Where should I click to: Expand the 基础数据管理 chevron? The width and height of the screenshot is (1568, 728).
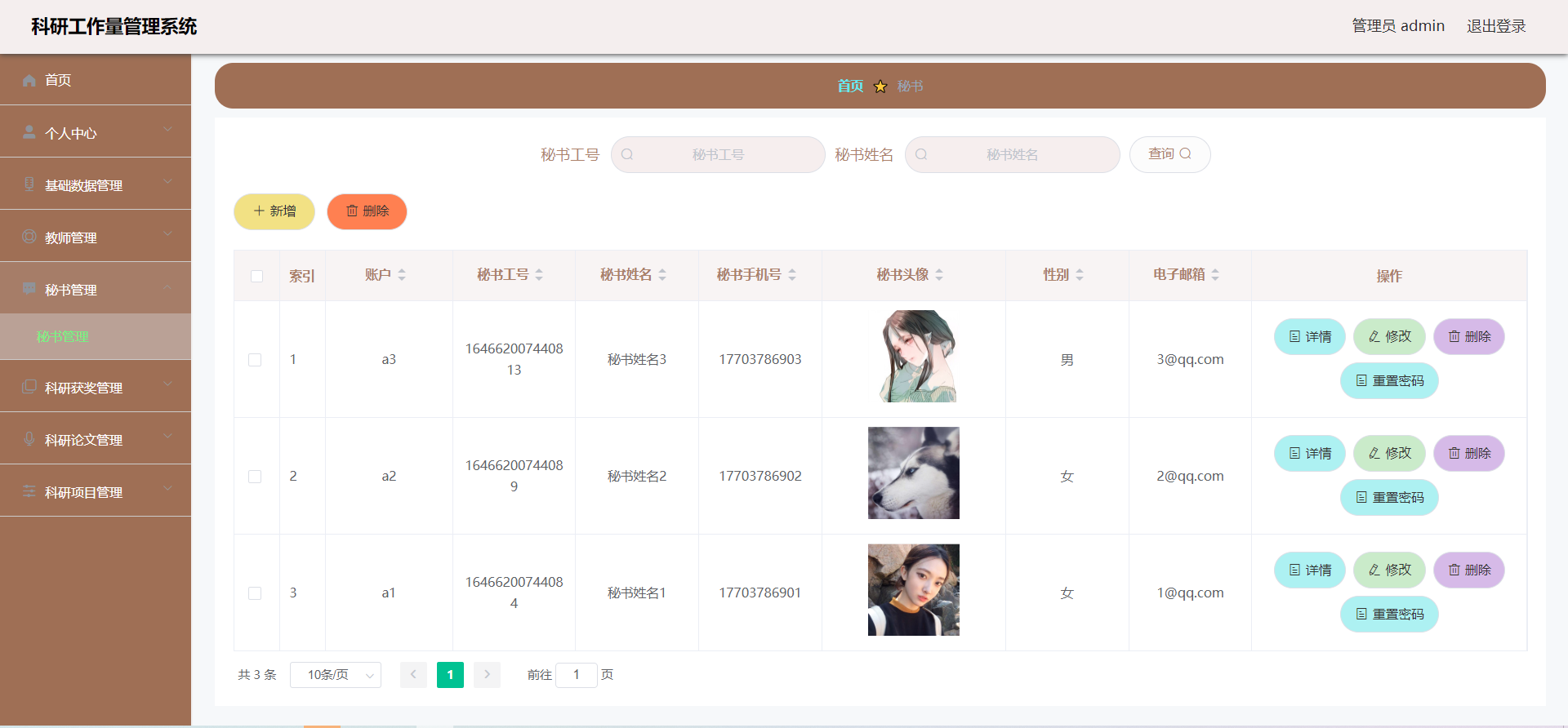(167, 181)
